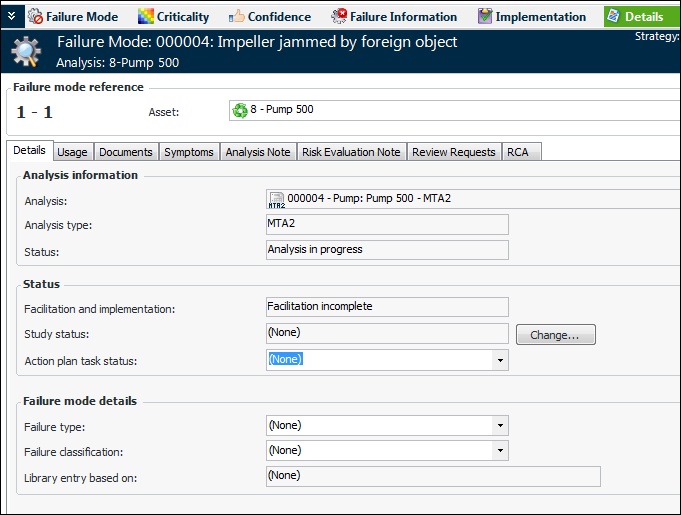Click the Change... button for Study status
Screen dimensions: 681x515
(555, 335)
